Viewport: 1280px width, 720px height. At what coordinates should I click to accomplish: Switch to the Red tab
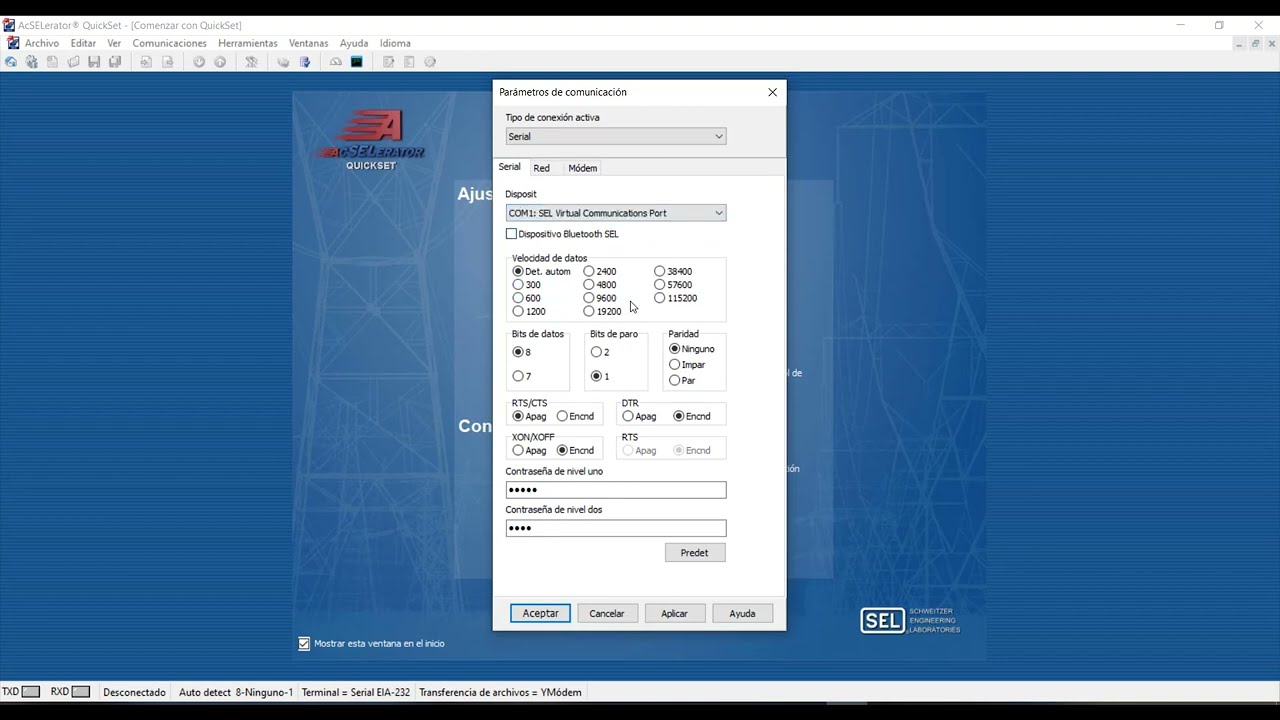coord(541,168)
